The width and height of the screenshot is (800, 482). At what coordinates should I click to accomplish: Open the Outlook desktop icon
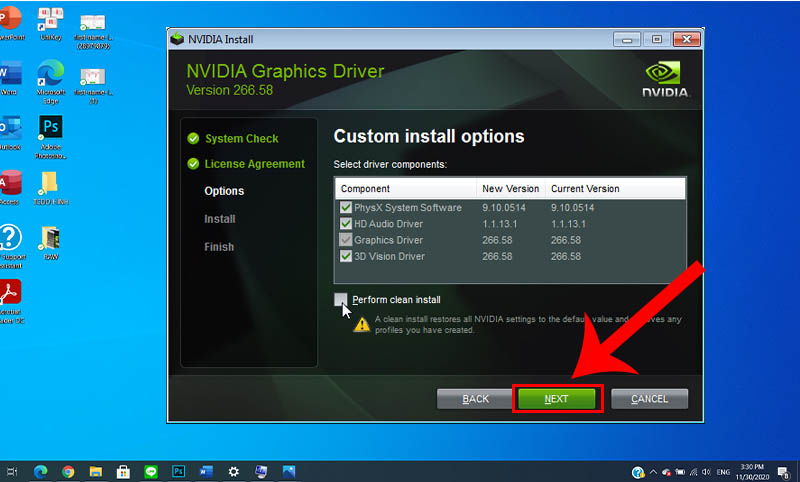pyautogui.click(x=10, y=134)
